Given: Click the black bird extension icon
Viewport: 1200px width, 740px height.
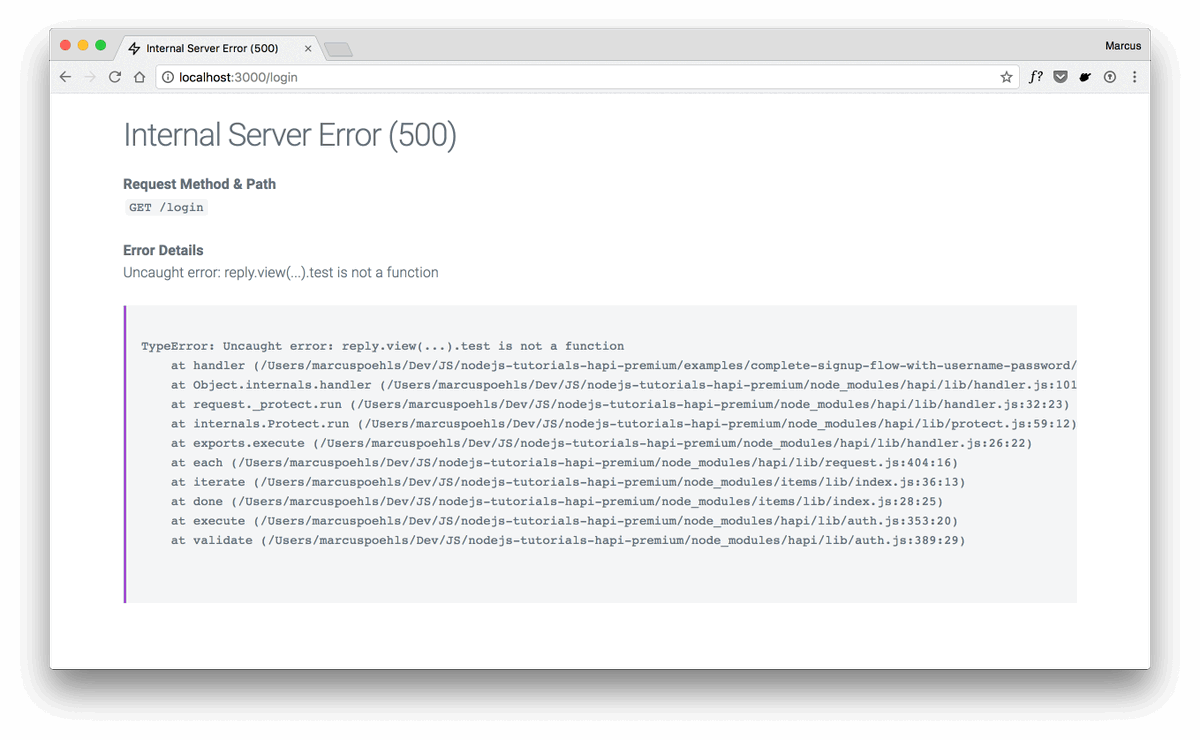Looking at the screenshot, I should click(x=1085, y=77).
